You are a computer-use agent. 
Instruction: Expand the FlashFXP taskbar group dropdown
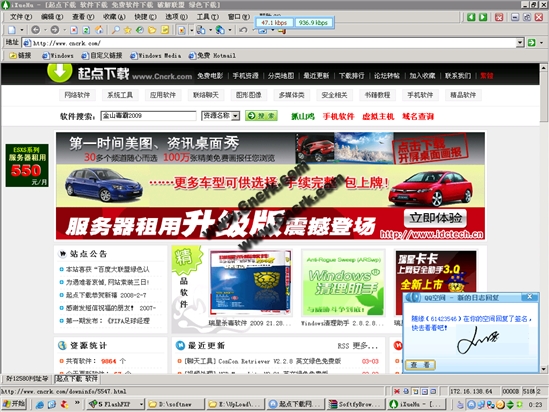click(141, 404)
